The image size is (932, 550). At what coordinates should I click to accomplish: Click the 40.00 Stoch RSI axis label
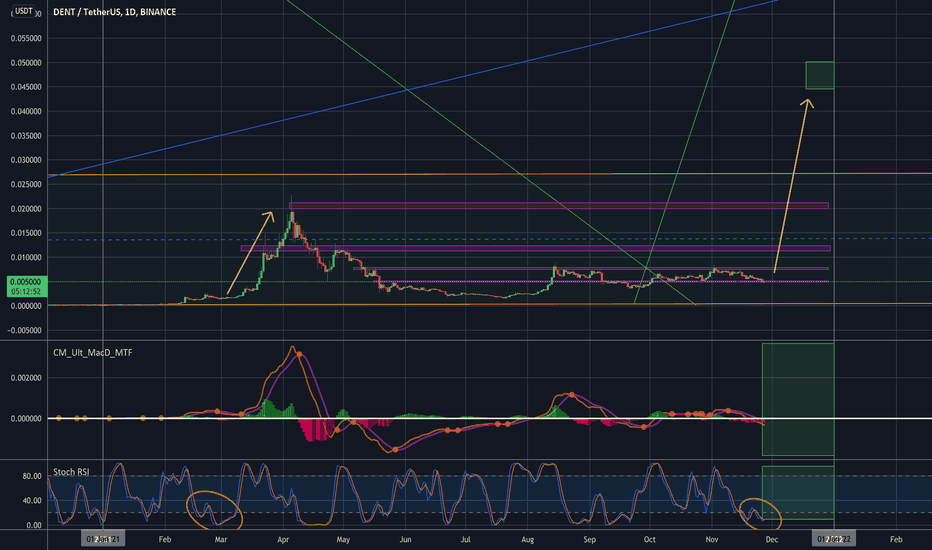32,501
